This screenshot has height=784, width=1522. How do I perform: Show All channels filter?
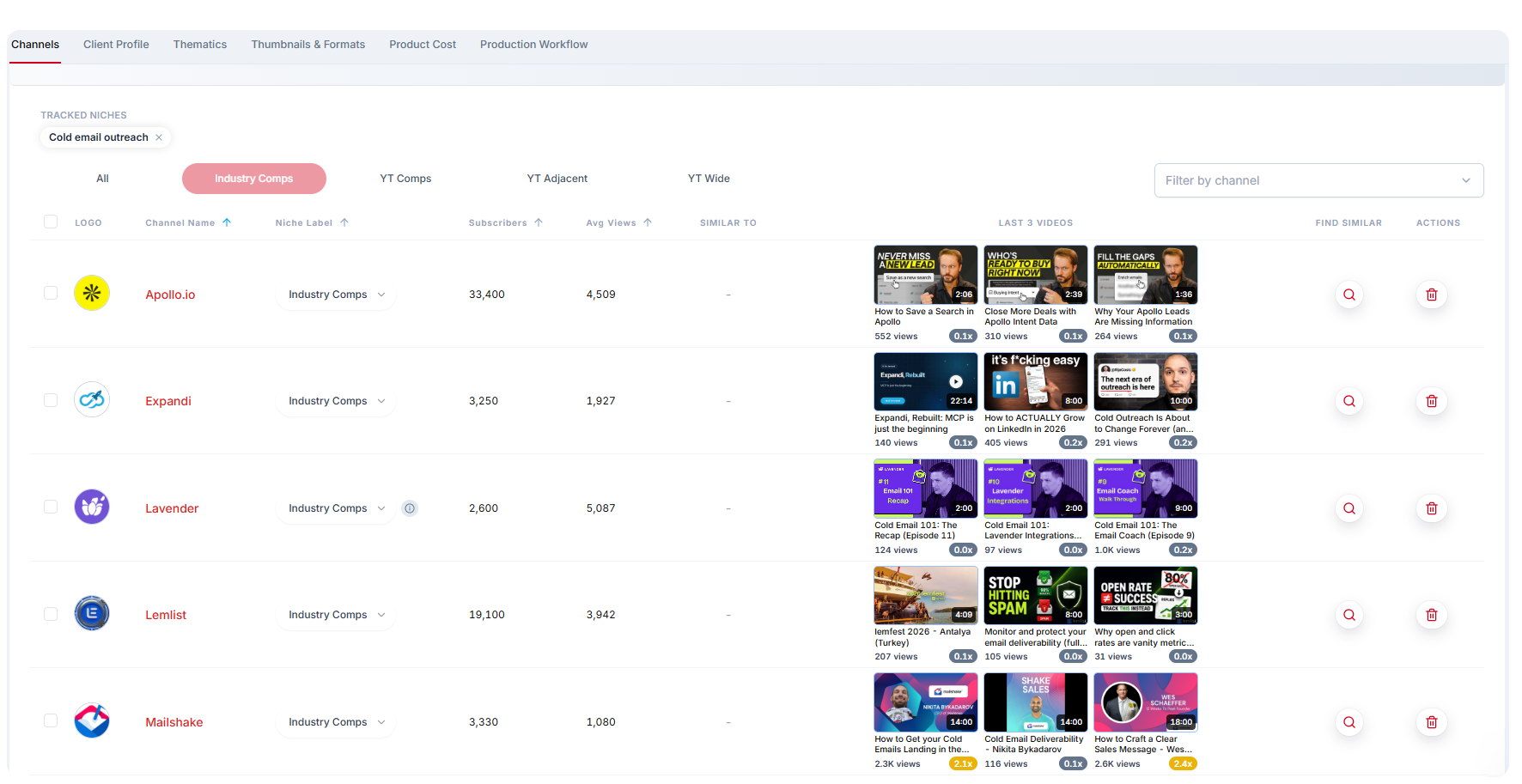click(102, 179)
